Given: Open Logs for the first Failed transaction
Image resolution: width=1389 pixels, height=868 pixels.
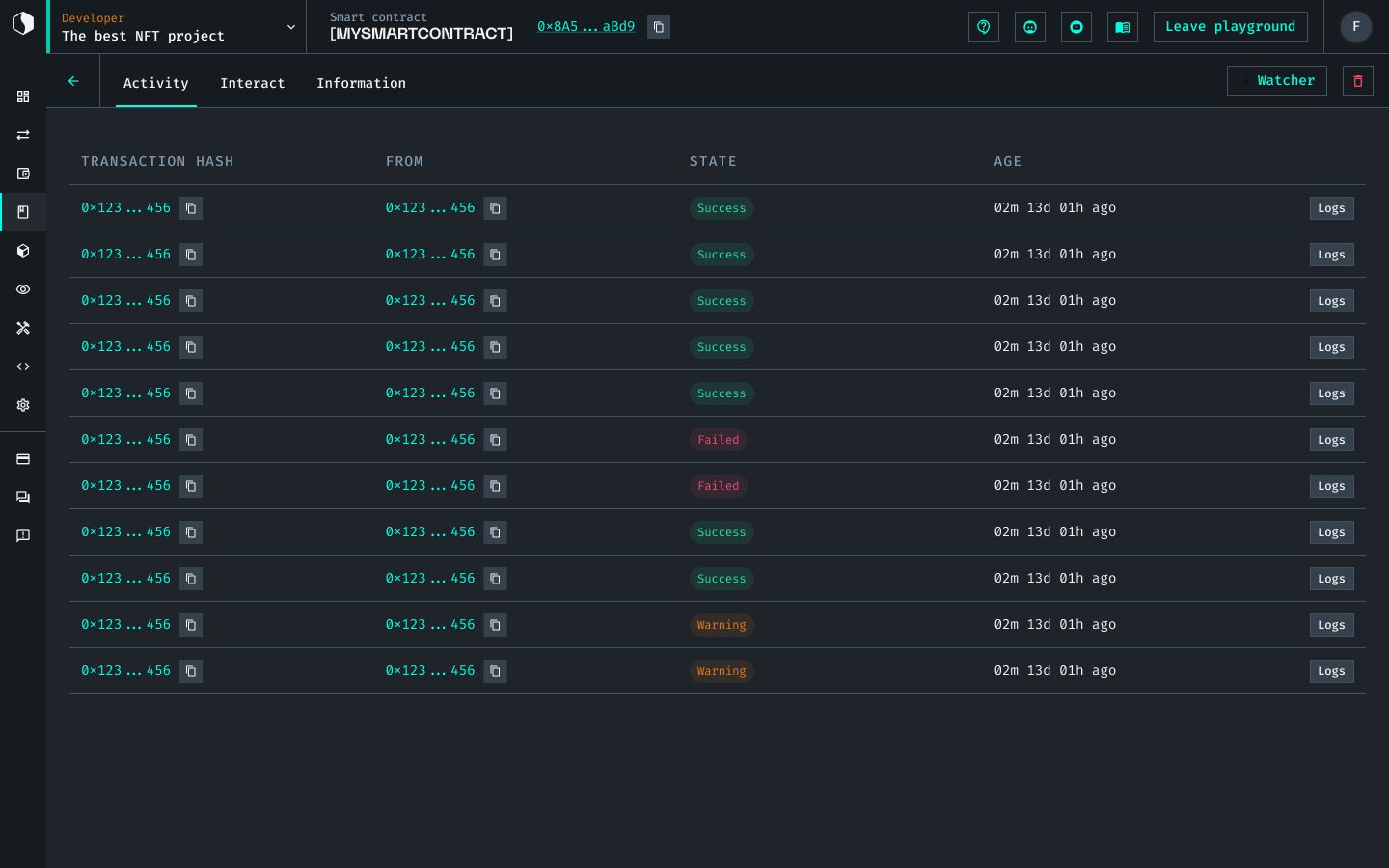Looking at the screenshot, I should pos(1331,440).
